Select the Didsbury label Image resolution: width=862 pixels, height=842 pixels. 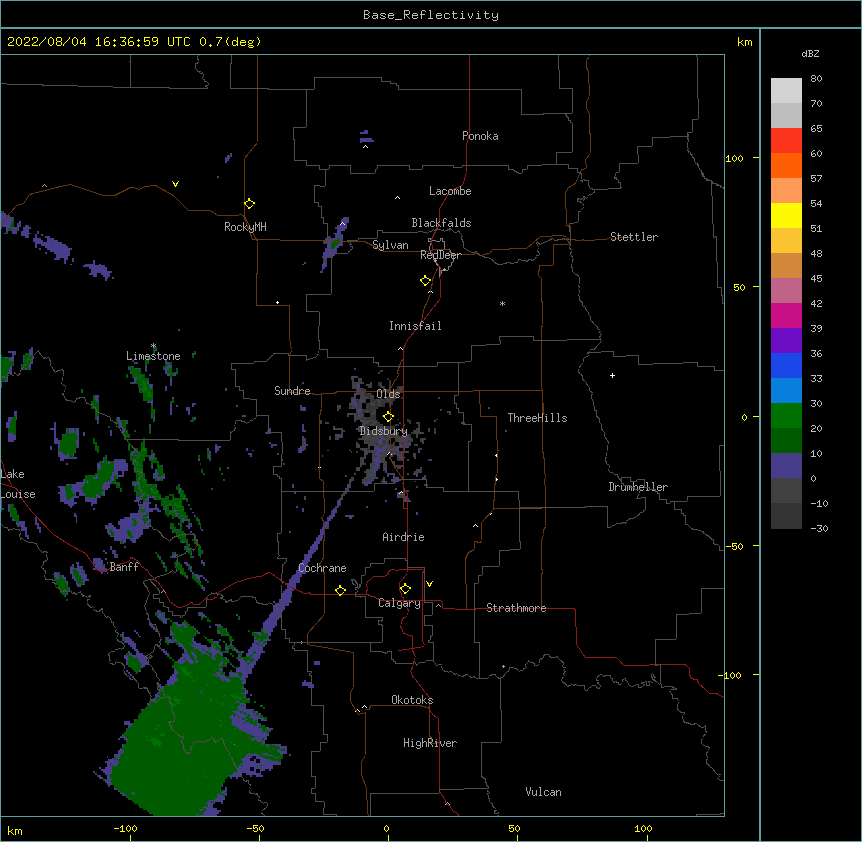click(384, 431)
